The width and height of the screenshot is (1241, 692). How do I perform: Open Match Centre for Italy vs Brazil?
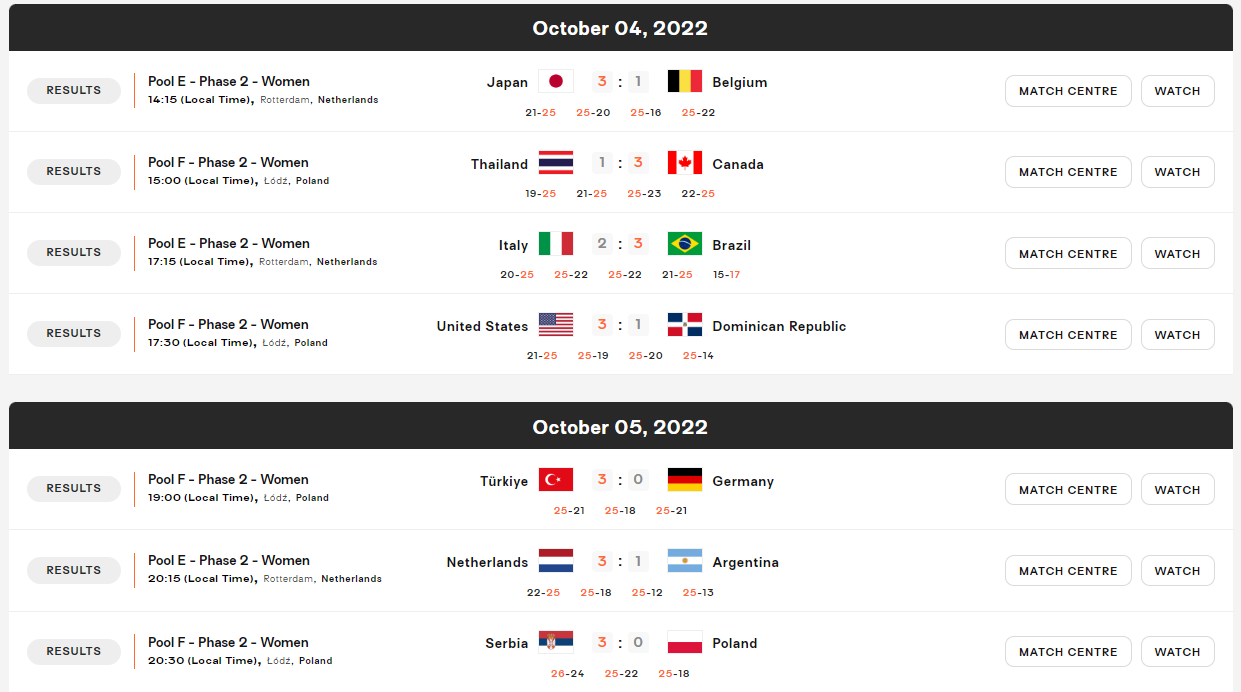click(1068, 254)
